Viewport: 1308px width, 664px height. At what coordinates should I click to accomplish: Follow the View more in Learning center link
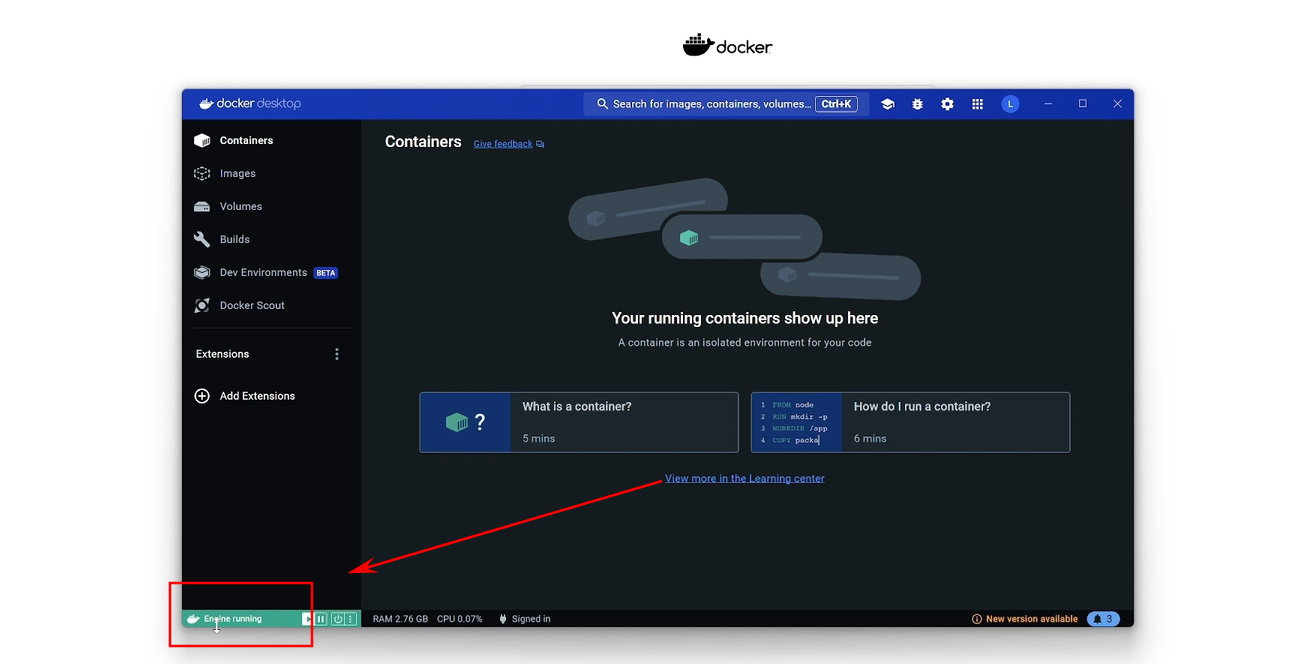(744, 479)
